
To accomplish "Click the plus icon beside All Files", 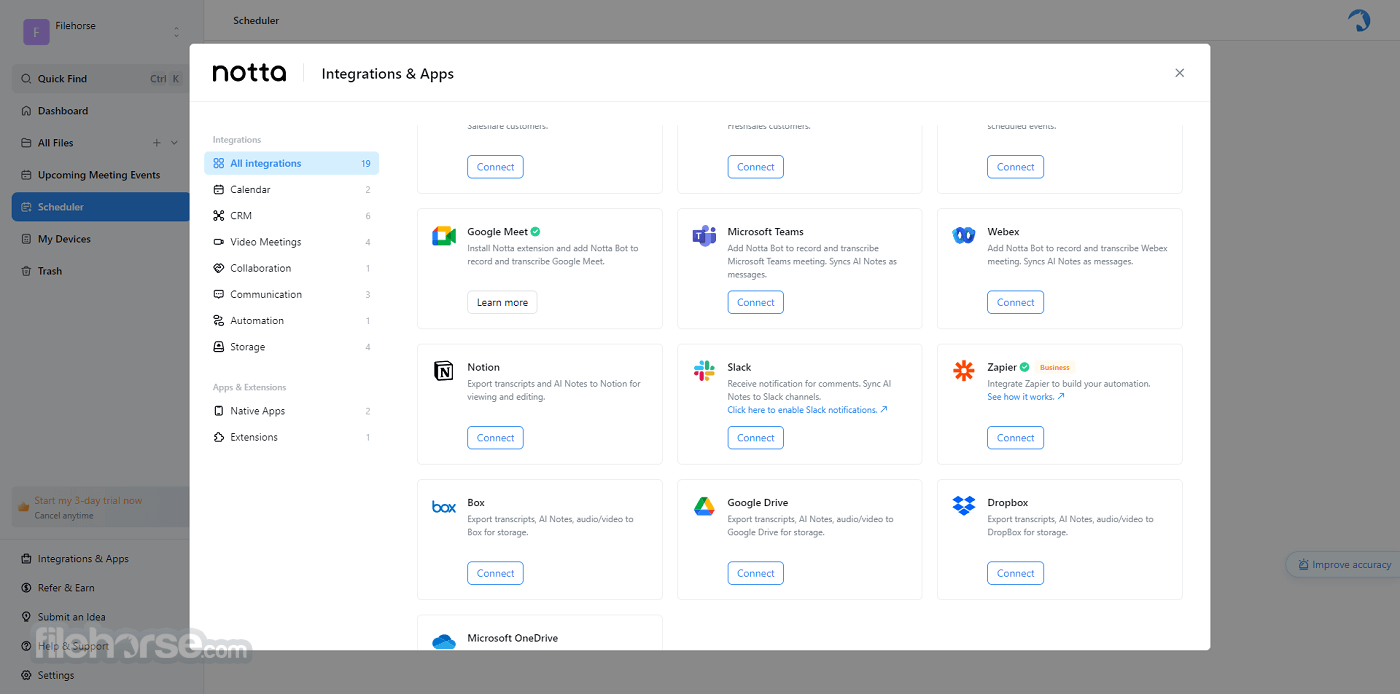I will (x=156, y=143).
